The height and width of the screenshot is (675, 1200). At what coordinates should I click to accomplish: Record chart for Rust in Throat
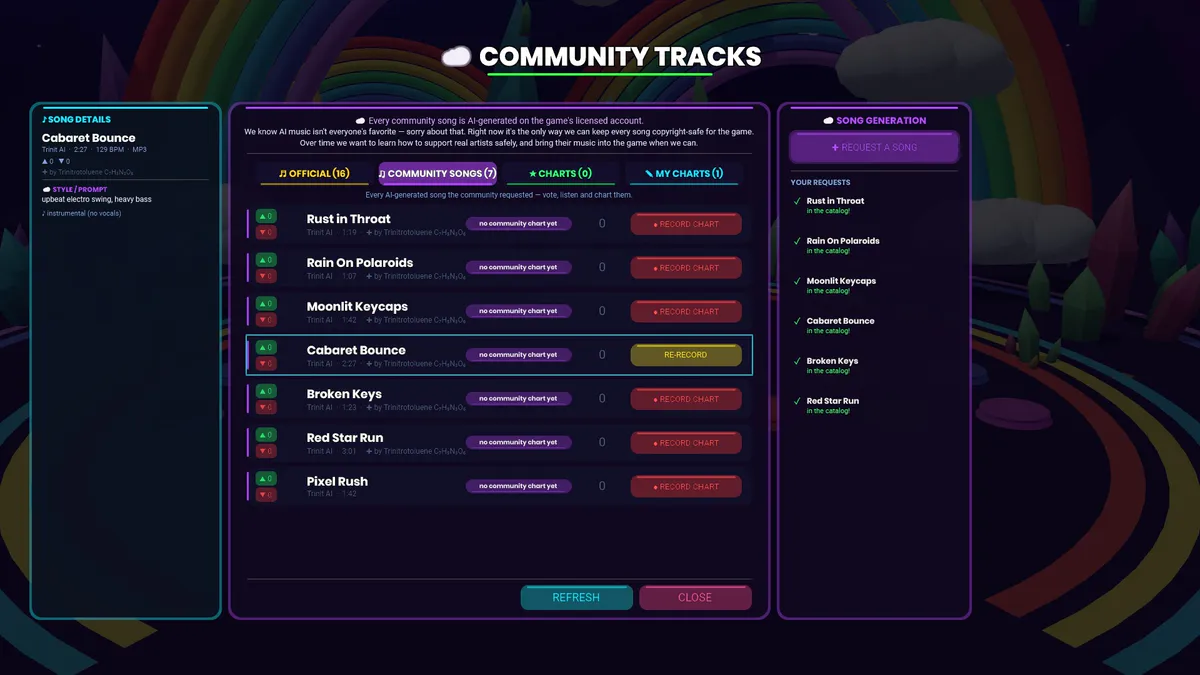[686, 224]
